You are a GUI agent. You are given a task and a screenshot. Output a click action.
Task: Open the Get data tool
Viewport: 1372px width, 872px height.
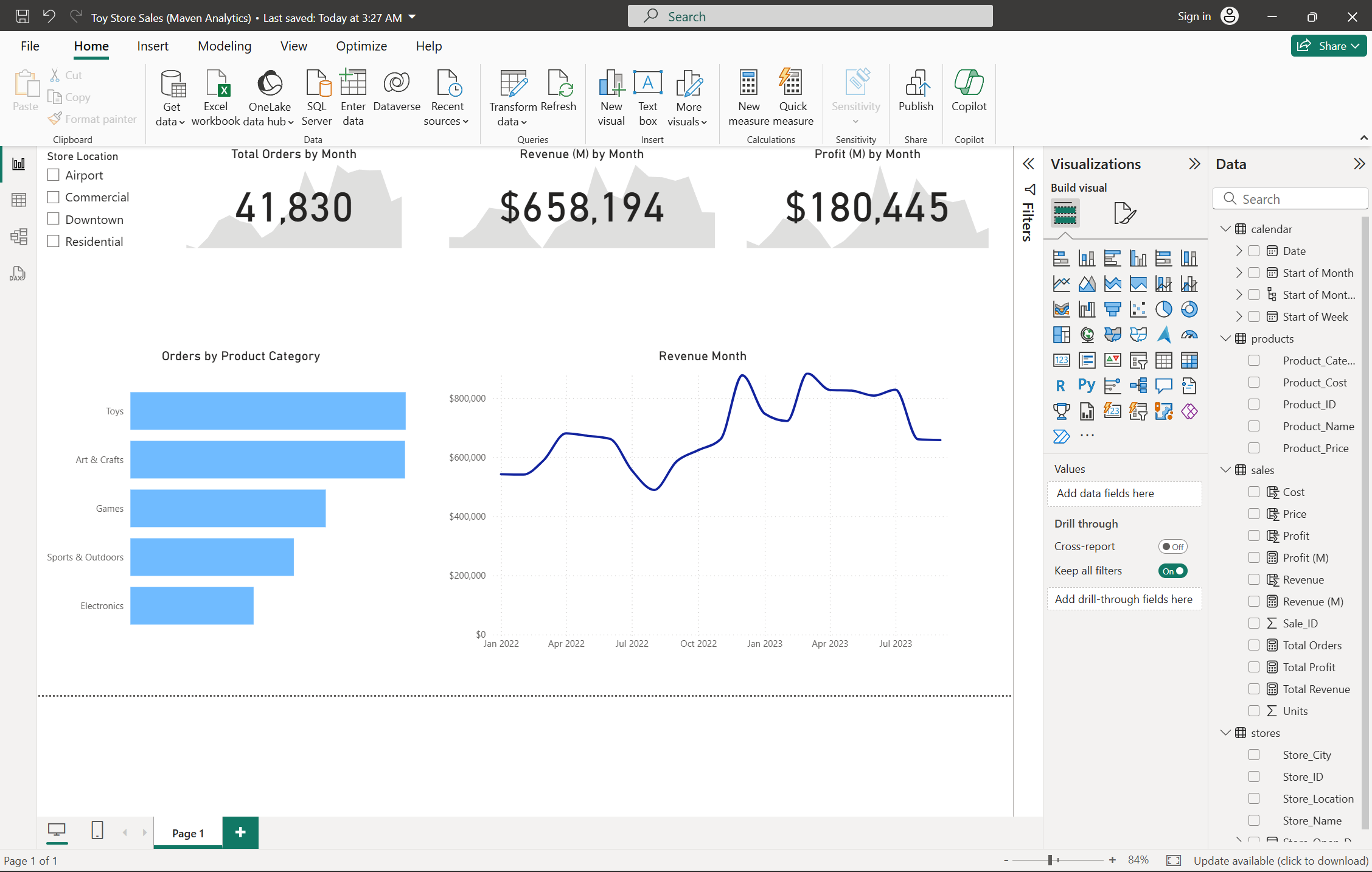171,97
